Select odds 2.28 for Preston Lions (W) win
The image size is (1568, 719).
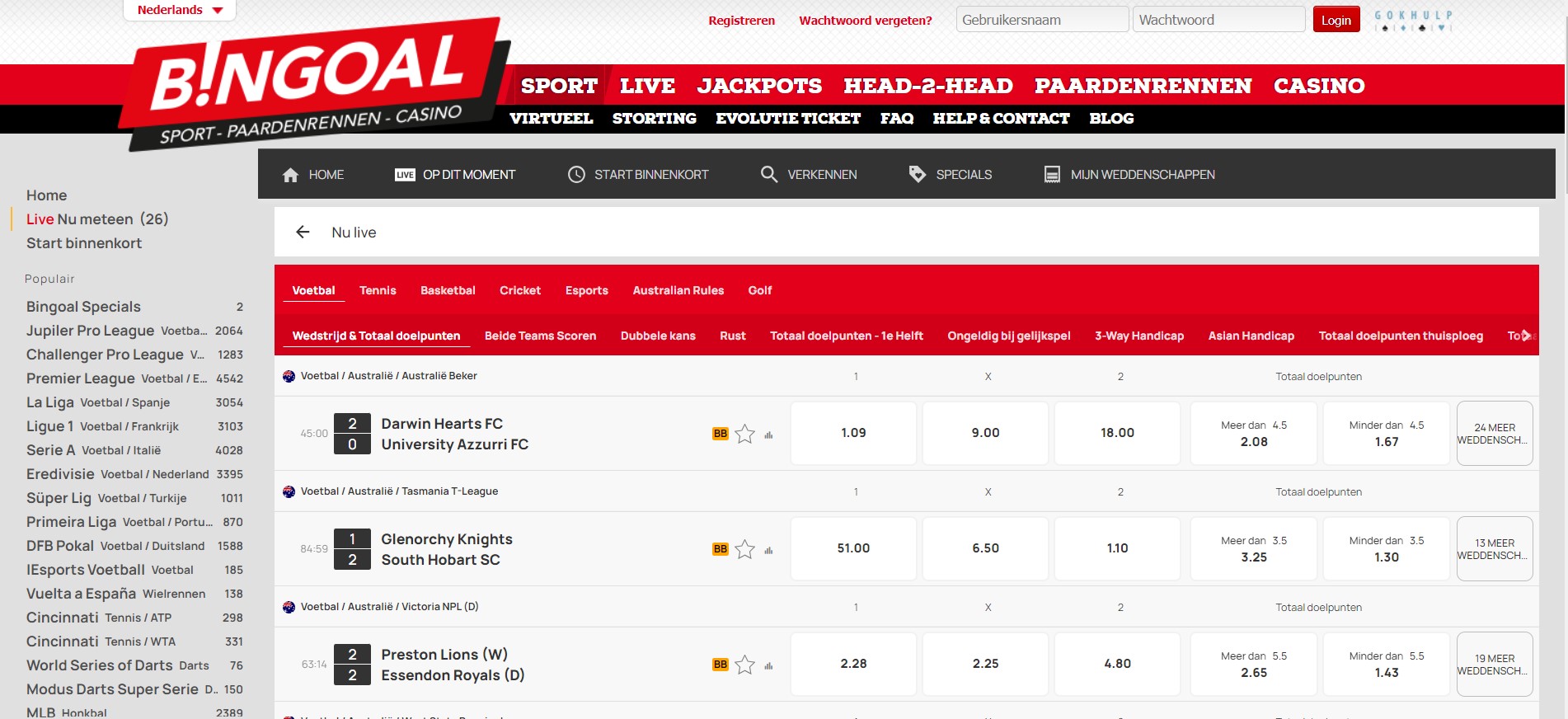coord(853,664)
